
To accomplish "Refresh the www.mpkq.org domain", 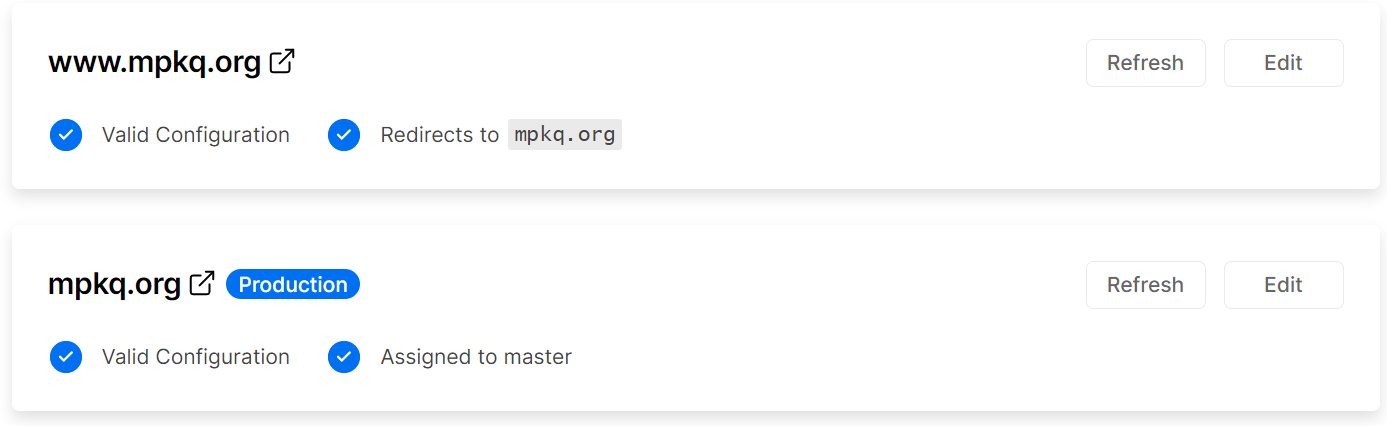I will pyautogui.click(x=1145, y=63).
